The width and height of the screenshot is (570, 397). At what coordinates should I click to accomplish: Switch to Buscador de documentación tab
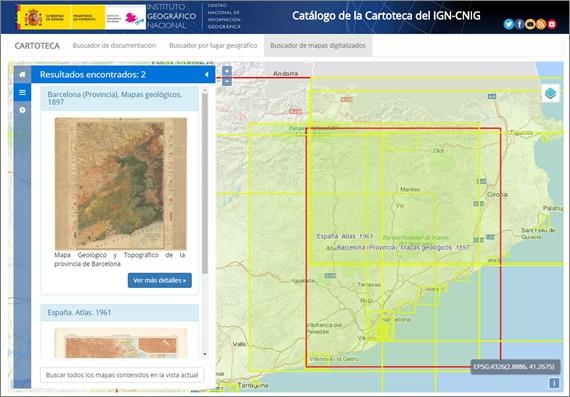tap(114, 45)
